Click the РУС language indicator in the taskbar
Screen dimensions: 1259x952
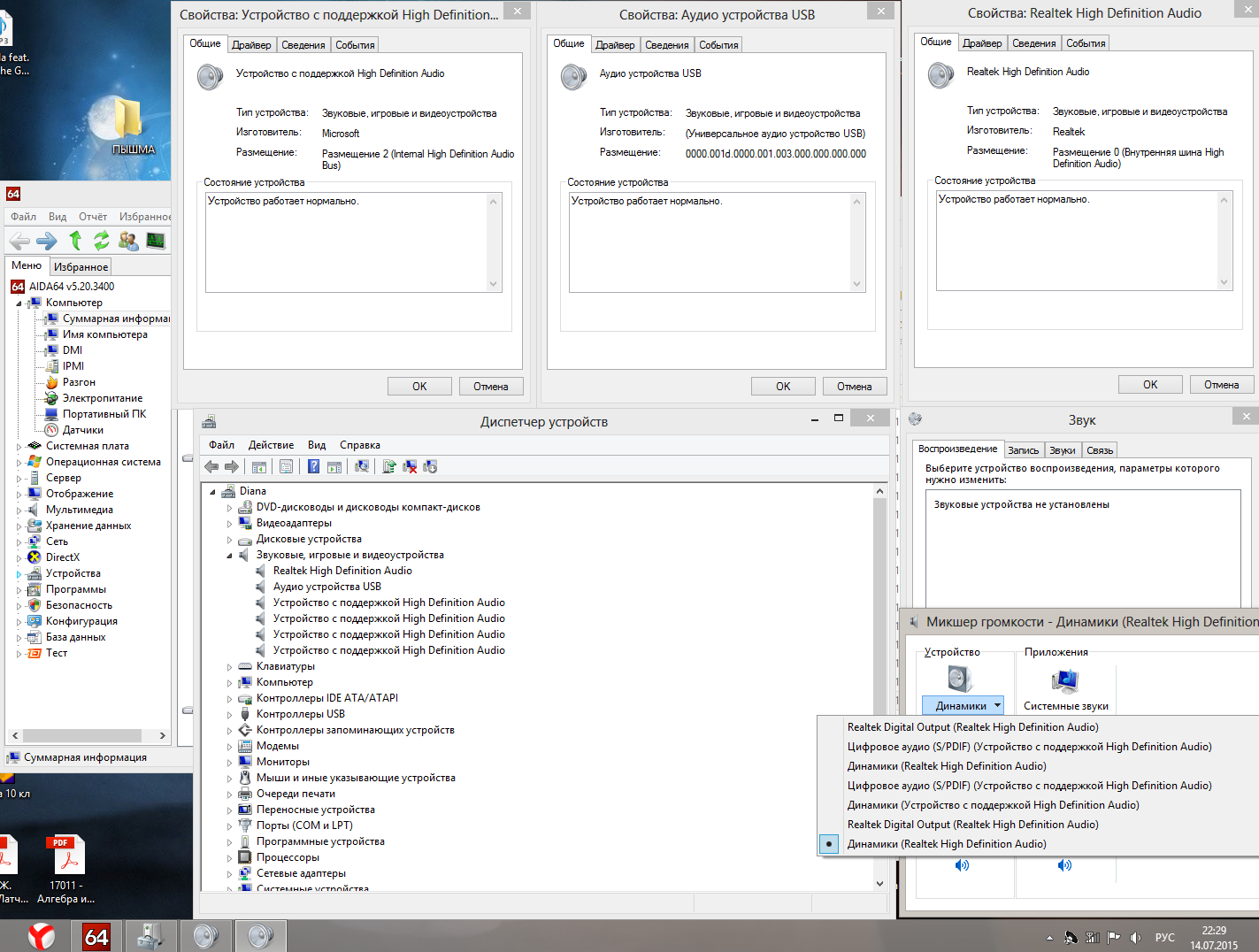pyautogui.click(x=1165, y=938)
